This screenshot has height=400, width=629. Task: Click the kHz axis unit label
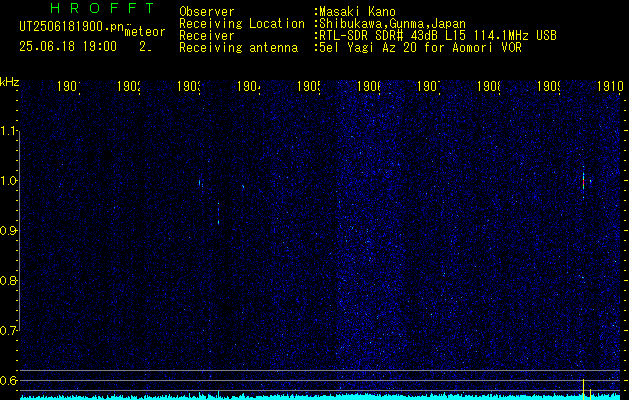coord(9,83)
